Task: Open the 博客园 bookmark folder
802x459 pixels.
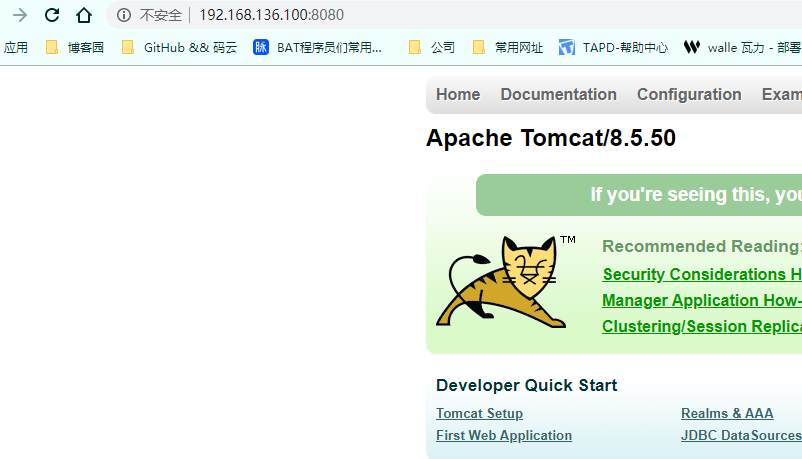Action: click(x=75, y=48)
